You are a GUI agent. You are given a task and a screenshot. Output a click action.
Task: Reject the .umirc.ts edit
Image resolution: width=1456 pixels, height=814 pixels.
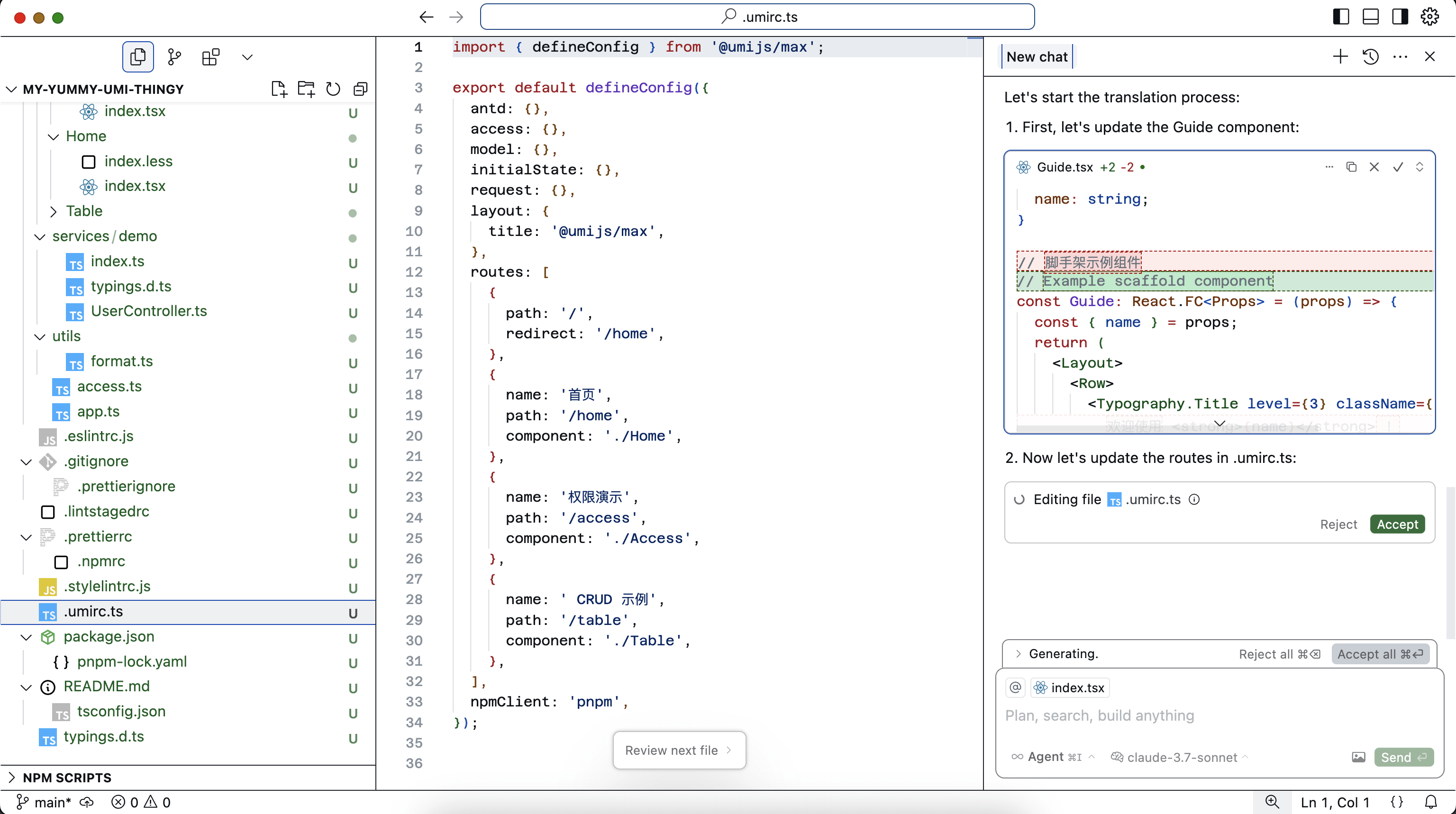[x=1338, y=524]
